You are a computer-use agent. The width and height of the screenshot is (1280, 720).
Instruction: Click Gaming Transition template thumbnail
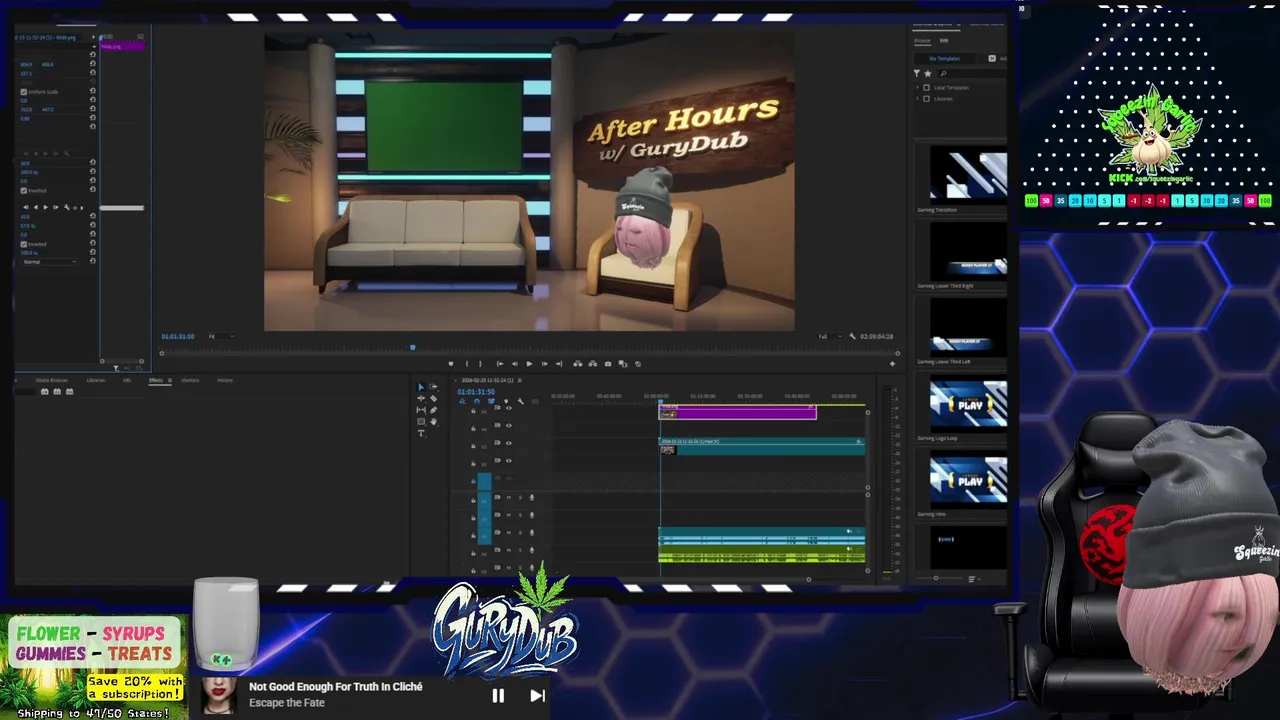click(x=968, y=175)
